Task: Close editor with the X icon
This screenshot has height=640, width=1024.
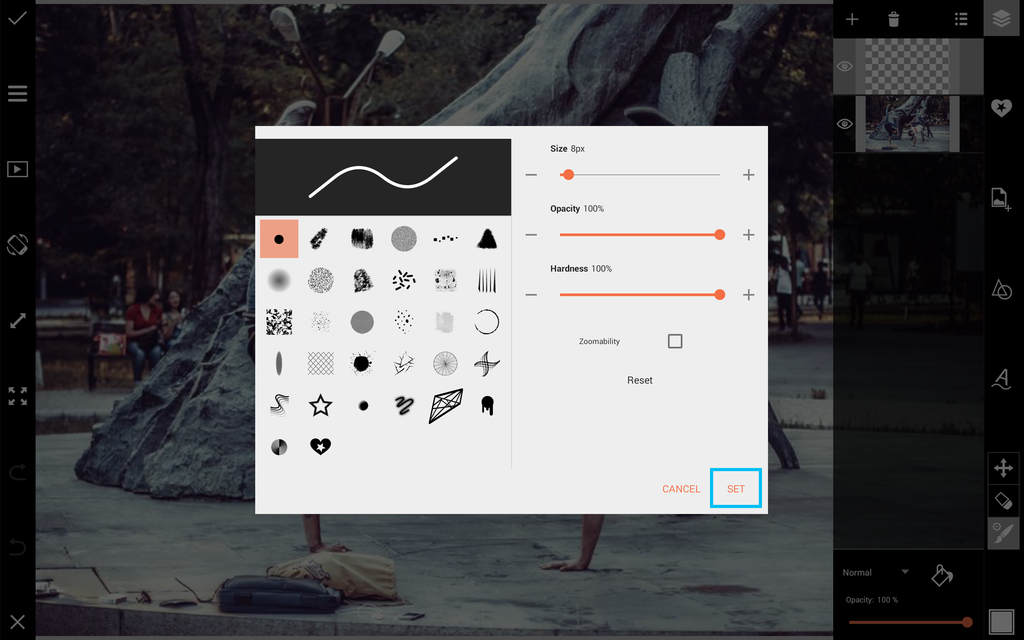Action: point(18,622)
